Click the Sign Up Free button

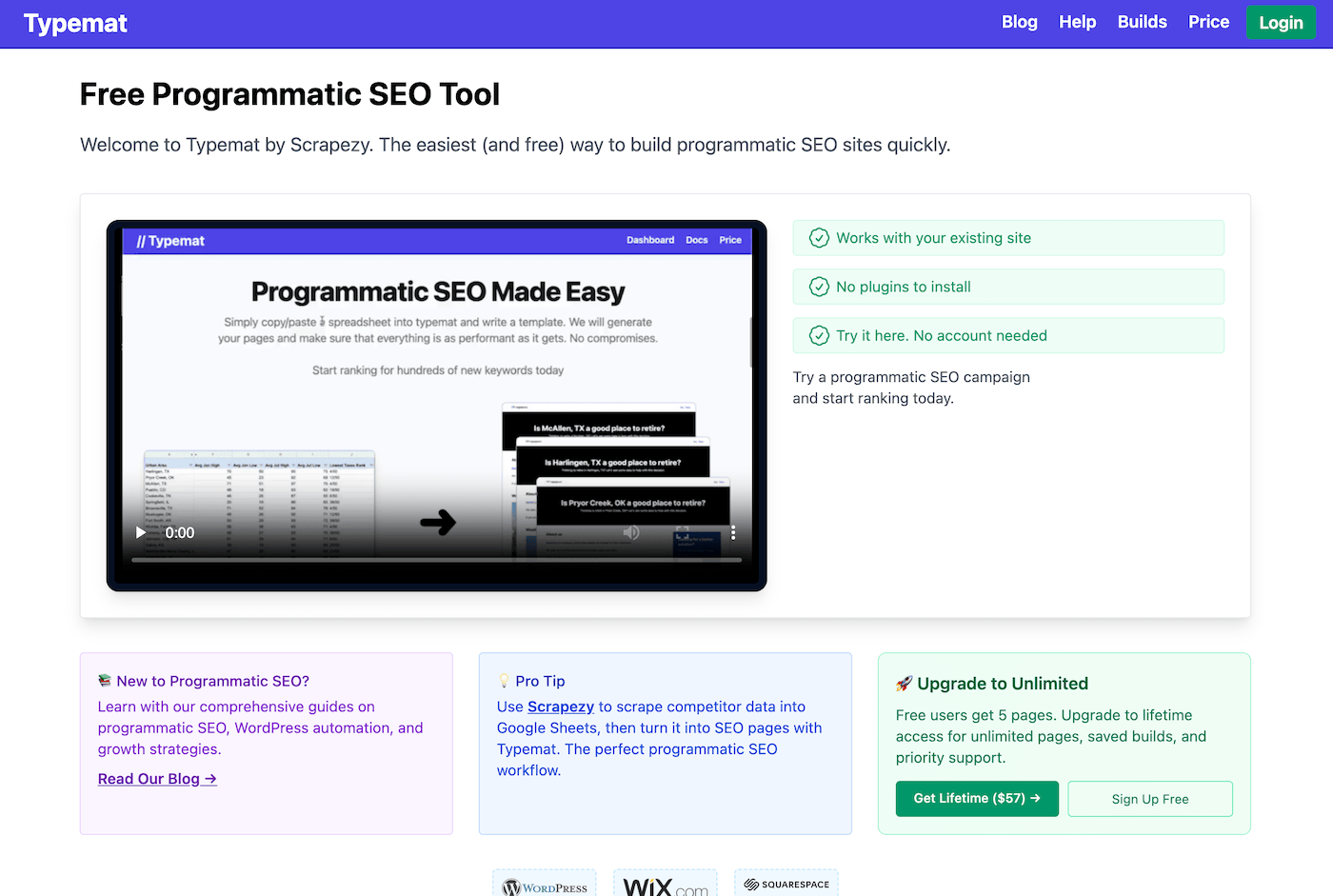[x=1150, y=799]
